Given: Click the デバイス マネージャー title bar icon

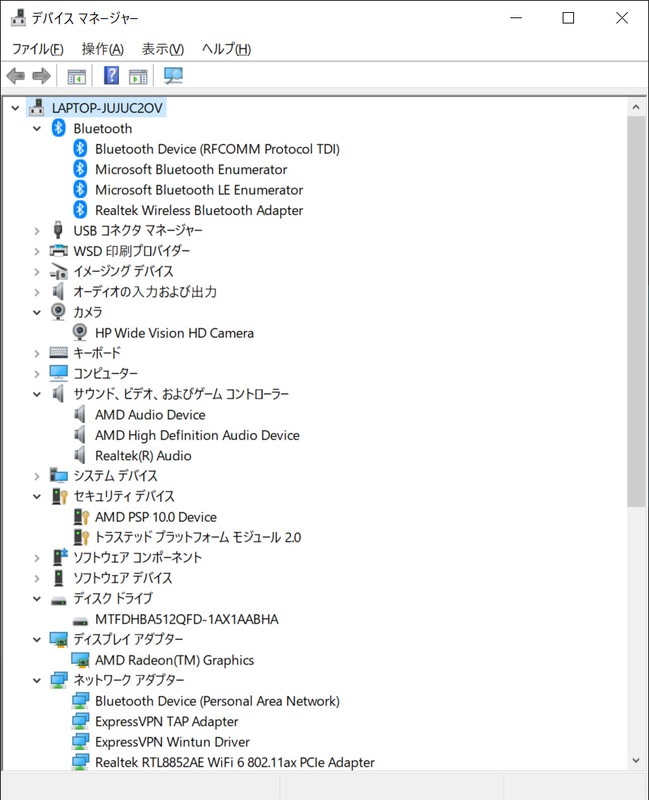Looking at the screenshot, I should [18, 18].
